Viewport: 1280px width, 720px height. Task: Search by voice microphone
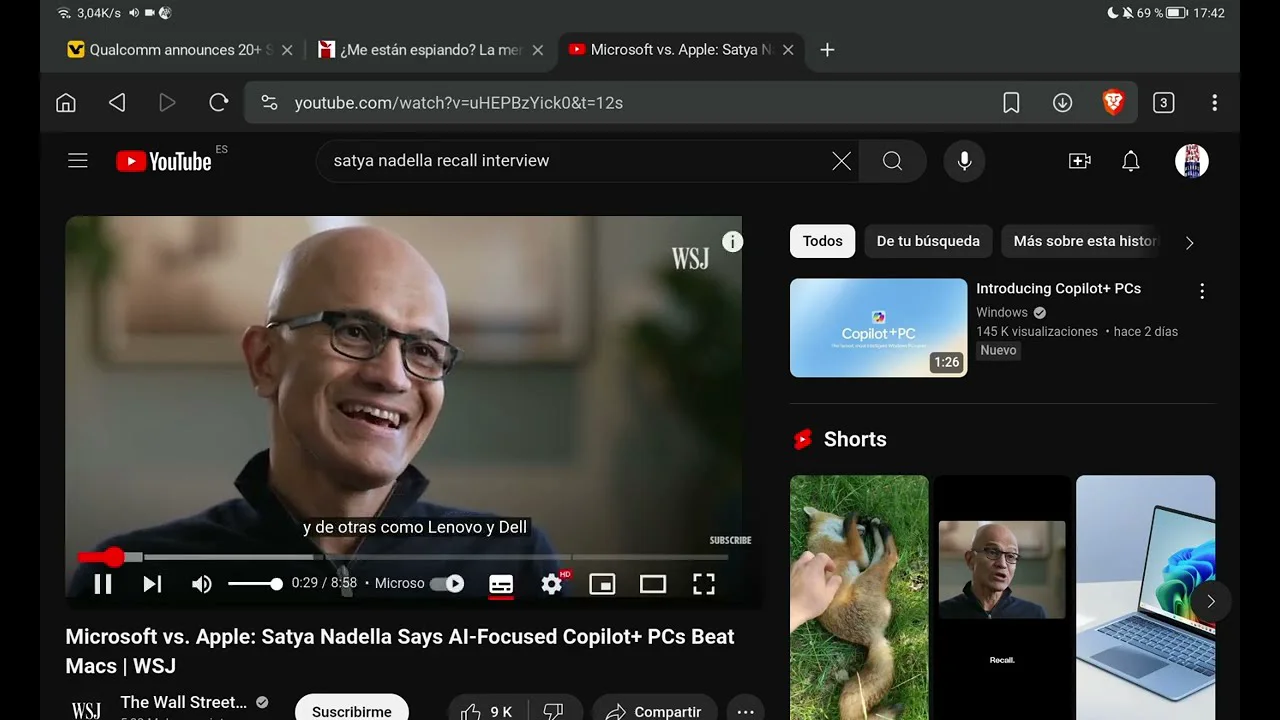(964, 161)
